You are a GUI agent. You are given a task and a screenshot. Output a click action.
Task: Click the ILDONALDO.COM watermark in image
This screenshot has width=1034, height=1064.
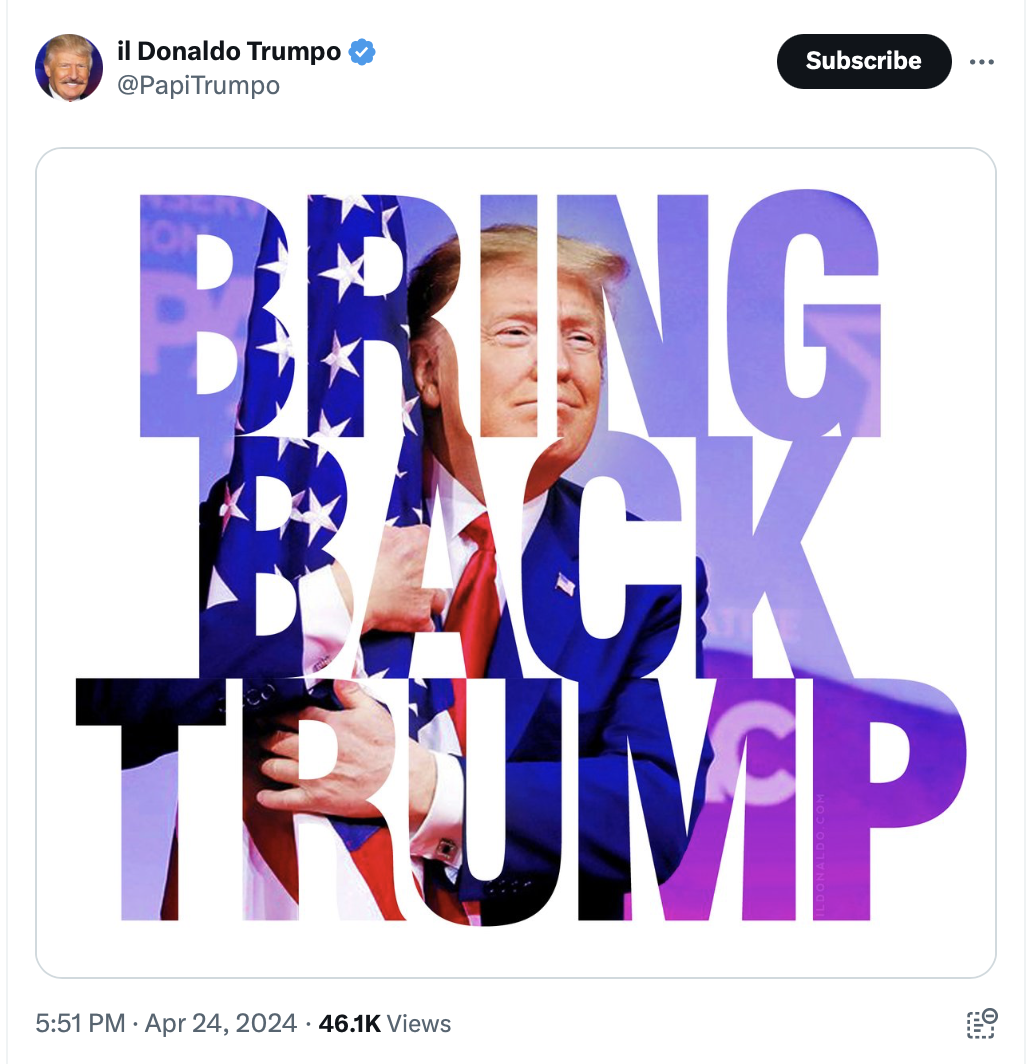click(820, 855)
